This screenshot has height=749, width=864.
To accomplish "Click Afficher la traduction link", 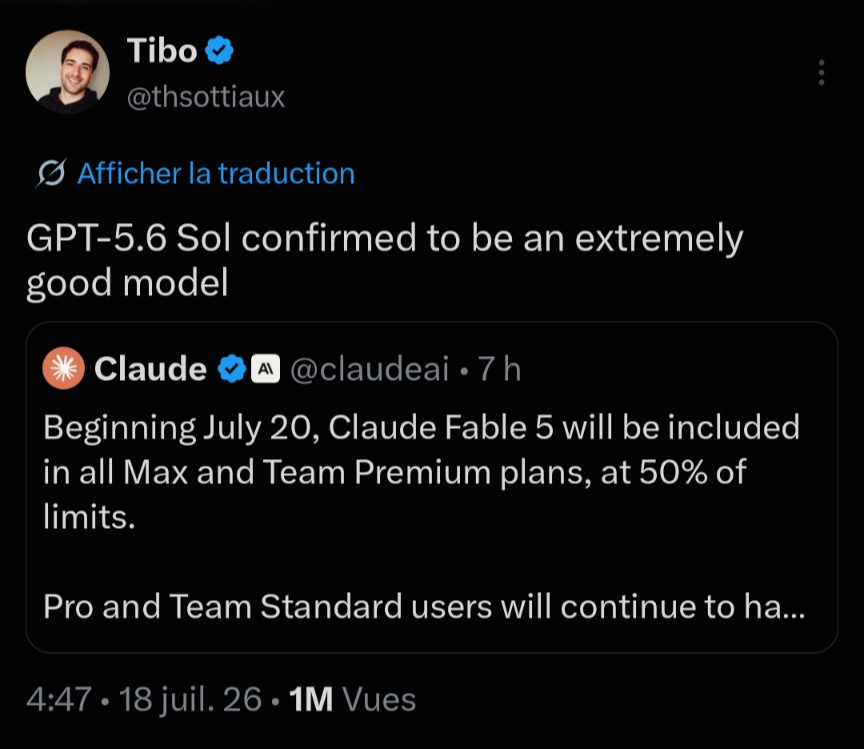I will [x=216, y=174].
